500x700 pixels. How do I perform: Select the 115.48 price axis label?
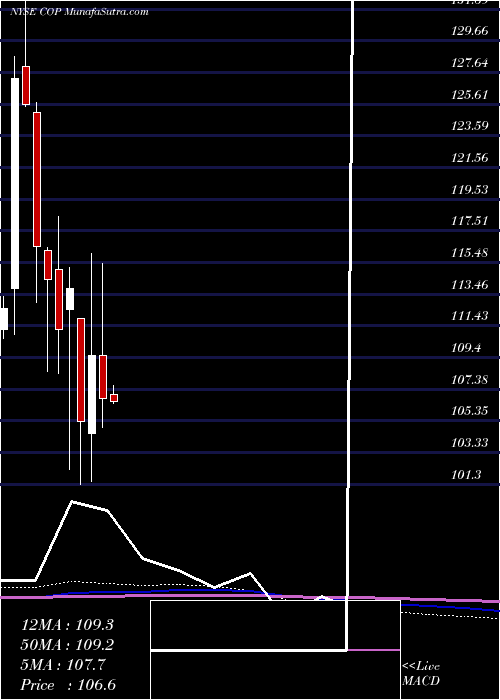click(x=470, y=253)
